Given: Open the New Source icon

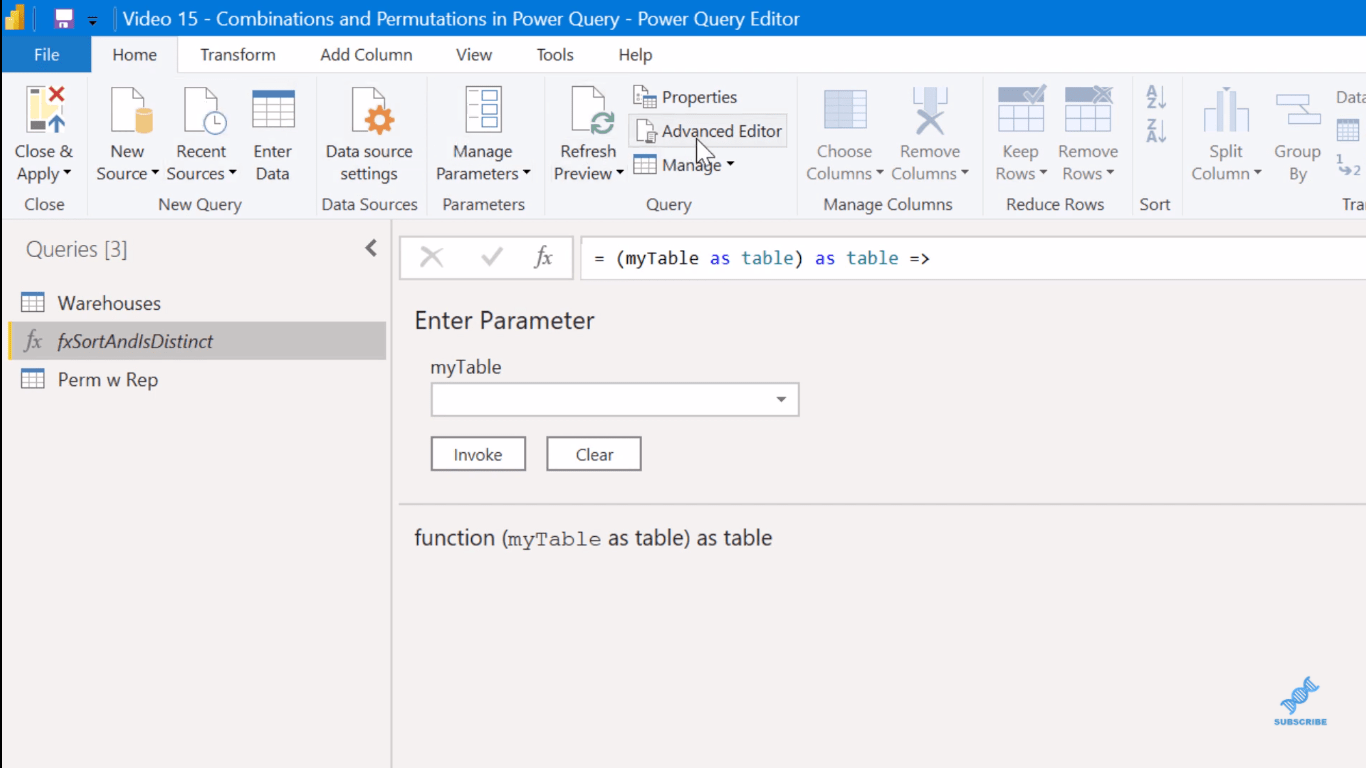Looking at the screenshot, I should (130, 110).
